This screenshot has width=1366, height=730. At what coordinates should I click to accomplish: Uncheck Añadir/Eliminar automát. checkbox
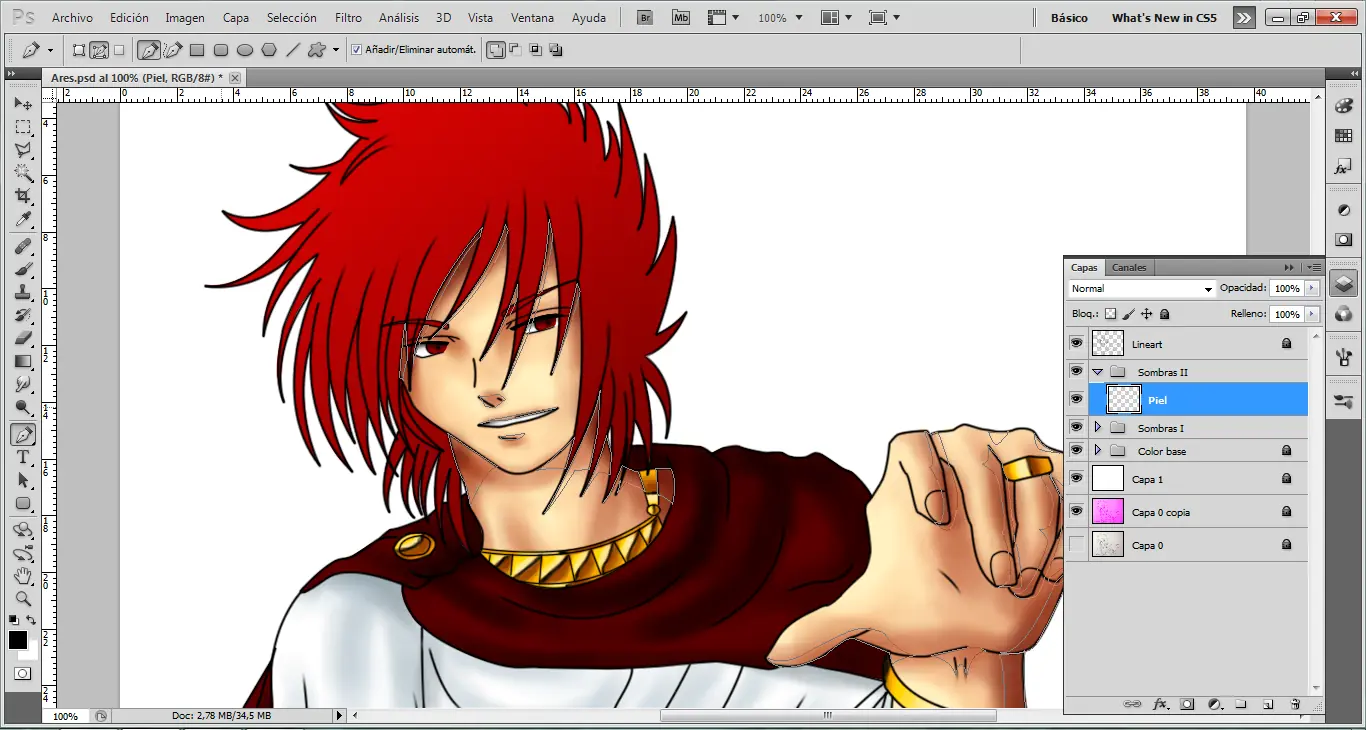(357, 50)
